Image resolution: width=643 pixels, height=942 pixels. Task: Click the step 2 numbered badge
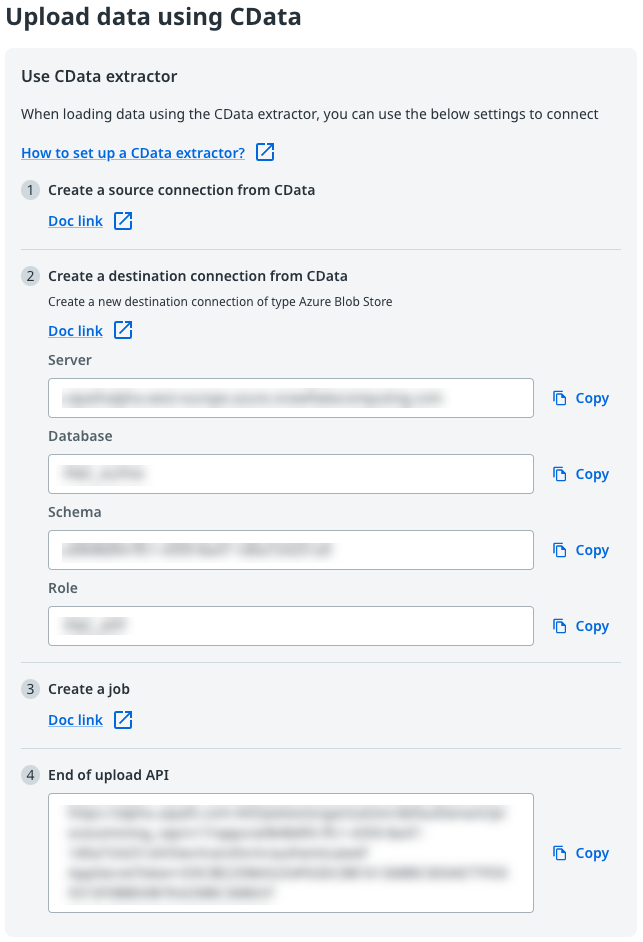(x=30, y=275)
